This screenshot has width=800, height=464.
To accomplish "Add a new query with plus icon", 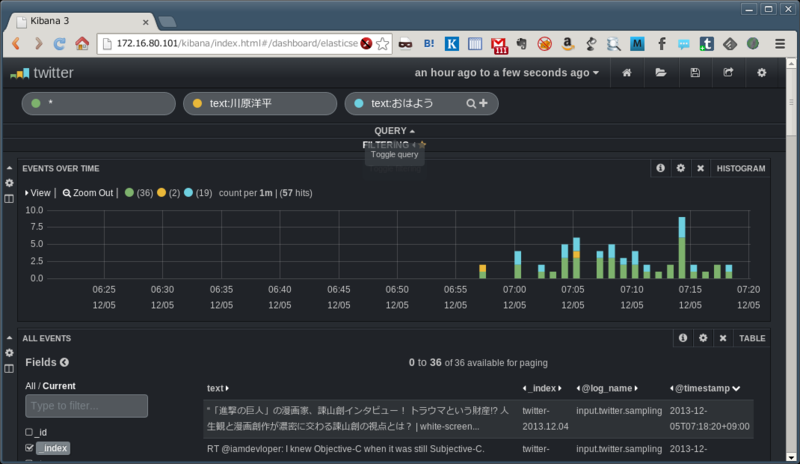I will click(x=483, y=103).
